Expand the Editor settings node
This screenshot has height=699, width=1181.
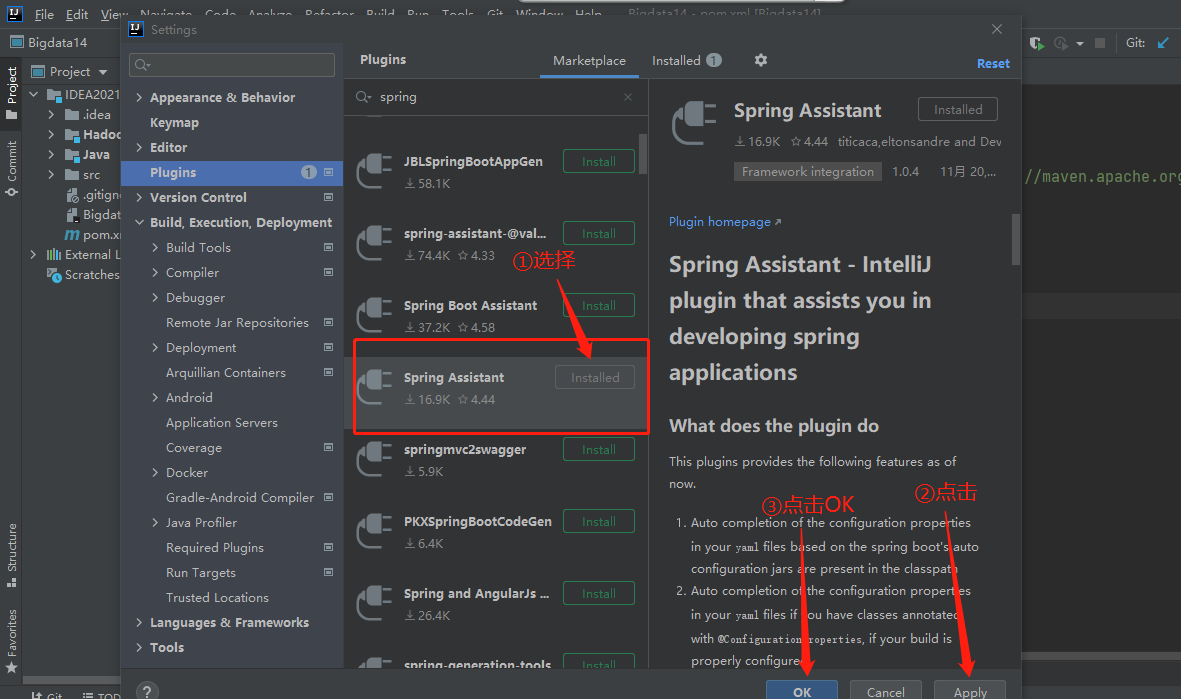click(139, 148)
